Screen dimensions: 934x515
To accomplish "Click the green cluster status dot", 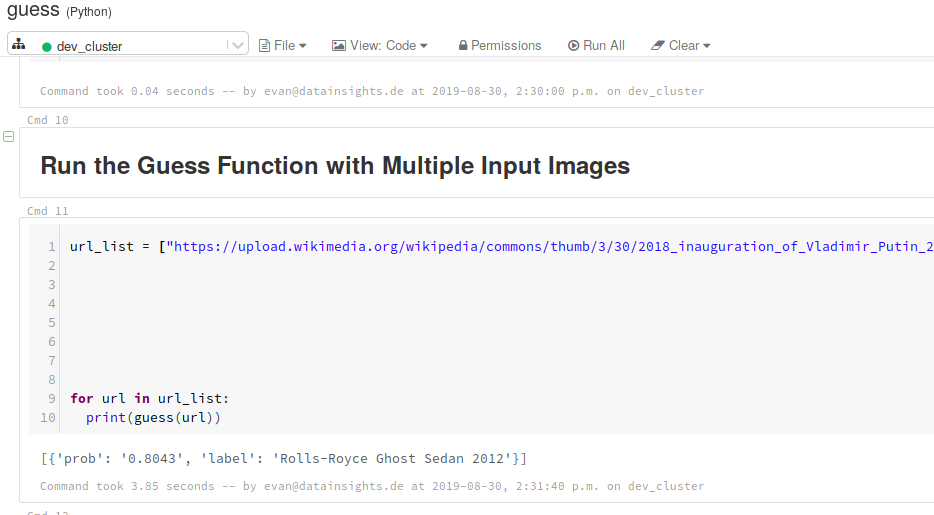I will 47,47.
